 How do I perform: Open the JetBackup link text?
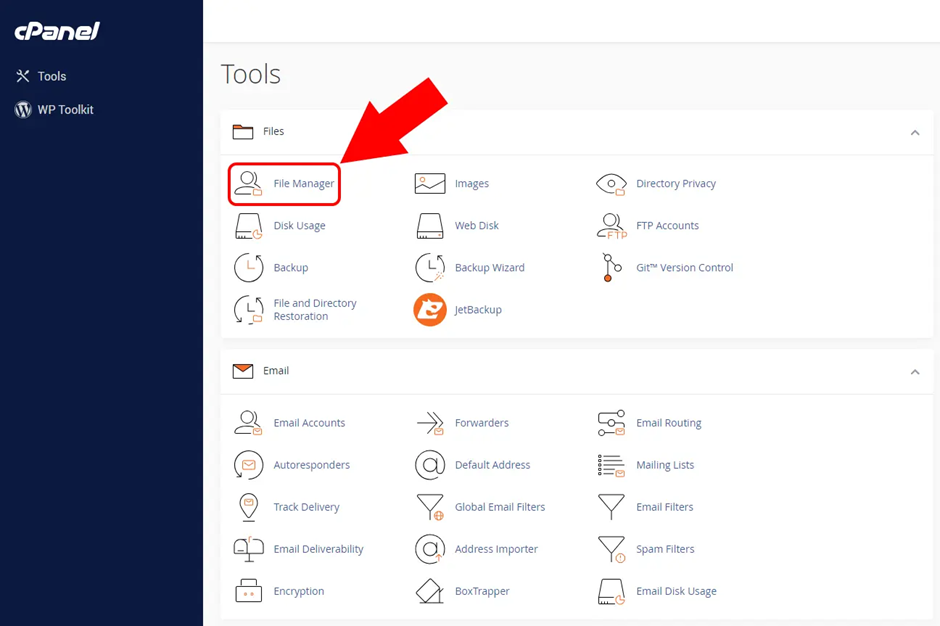click(x=478, y=309)
